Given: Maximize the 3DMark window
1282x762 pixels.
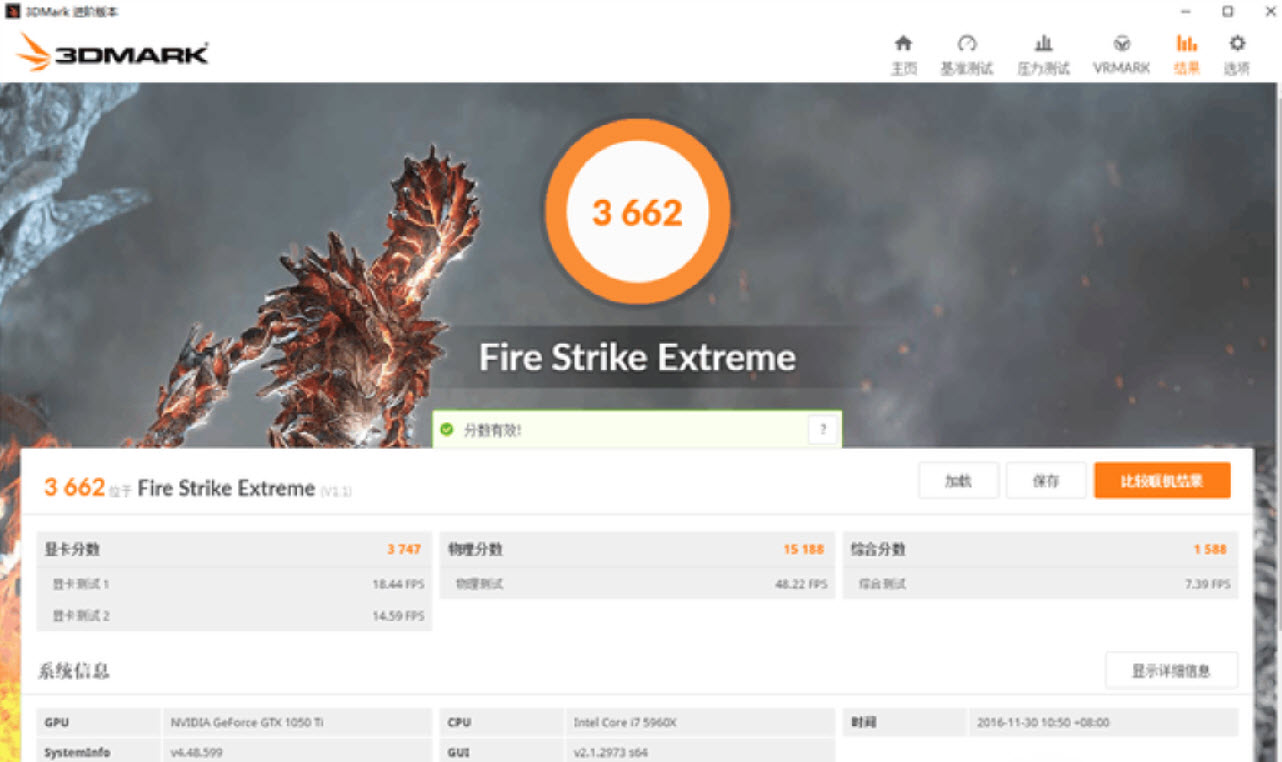Looking at the screenshot, I should (x=1228, y=11).
